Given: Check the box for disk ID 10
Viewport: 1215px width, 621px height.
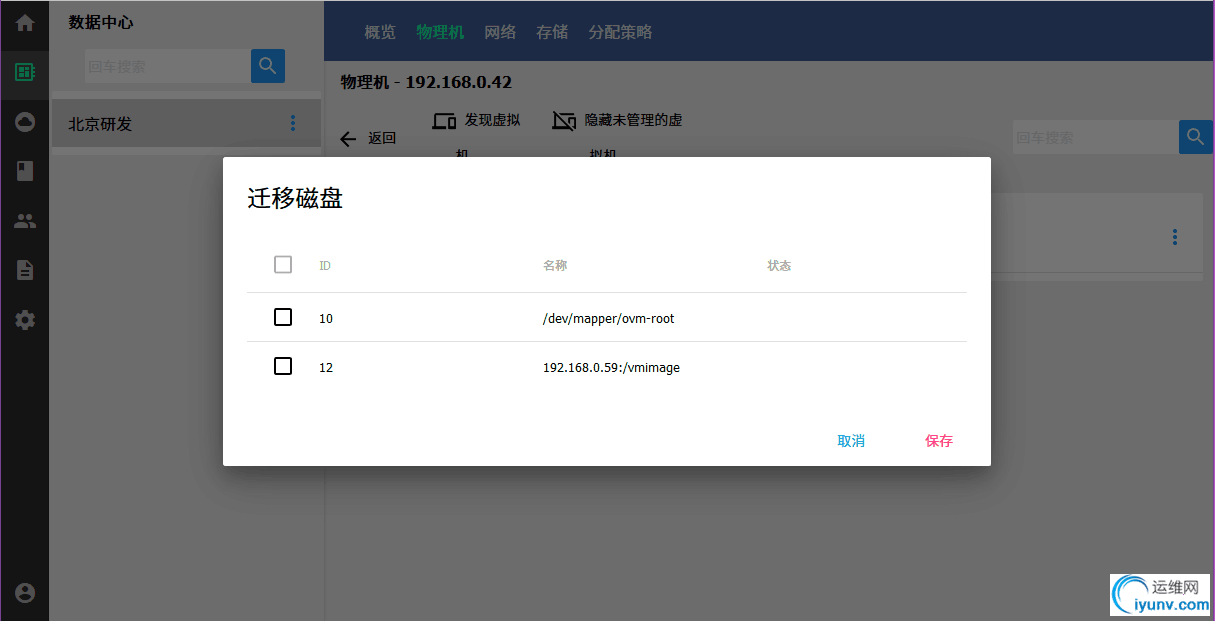Looking at the screenshot, I should pos(283,317).
